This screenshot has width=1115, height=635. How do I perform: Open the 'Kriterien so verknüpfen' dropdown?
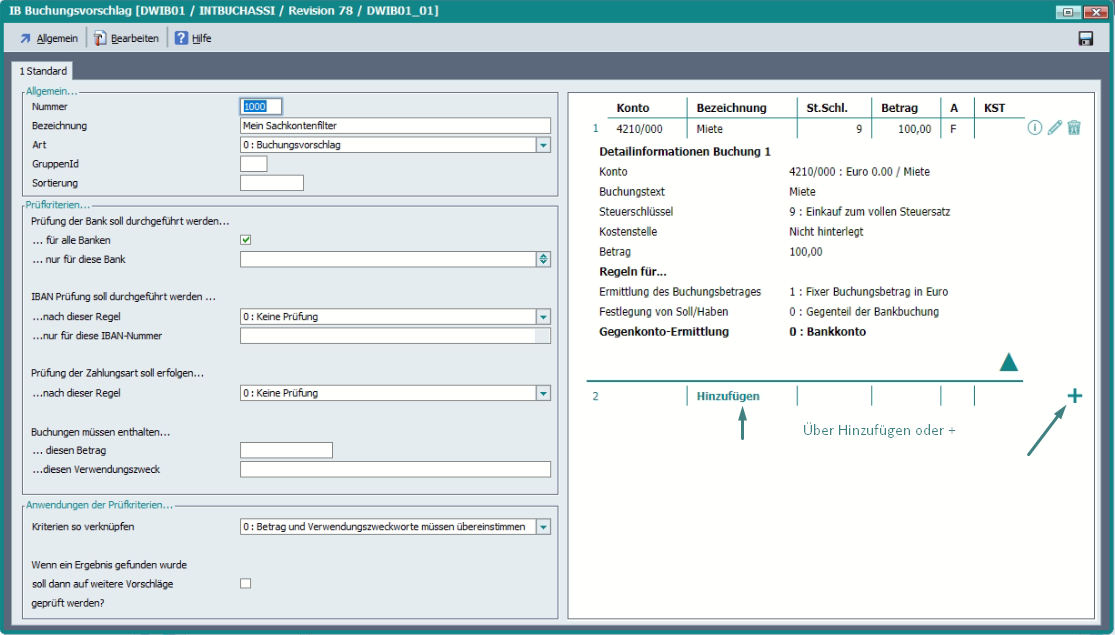543,527
